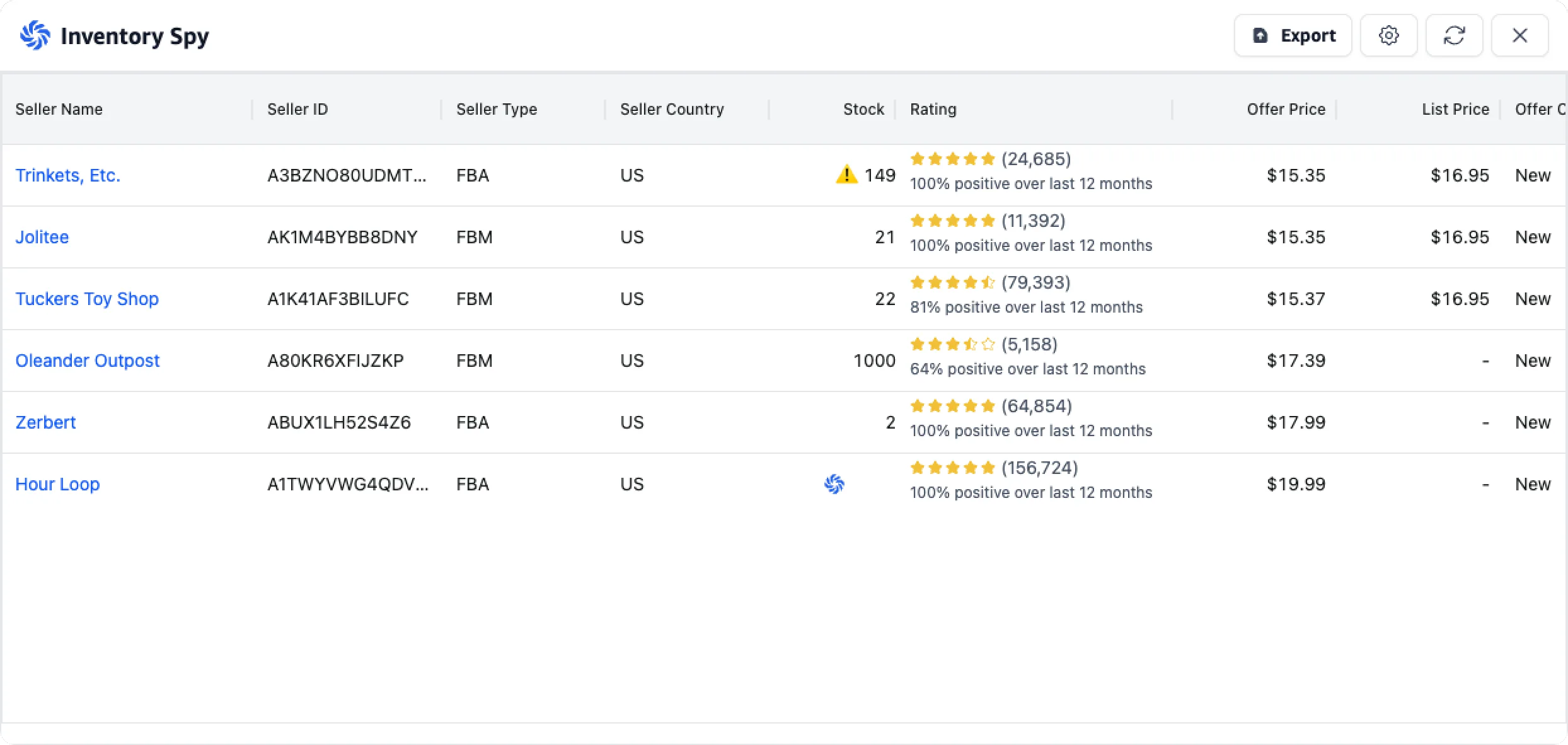Click "81% positive over last 12 months" text

click(1026, 307)
